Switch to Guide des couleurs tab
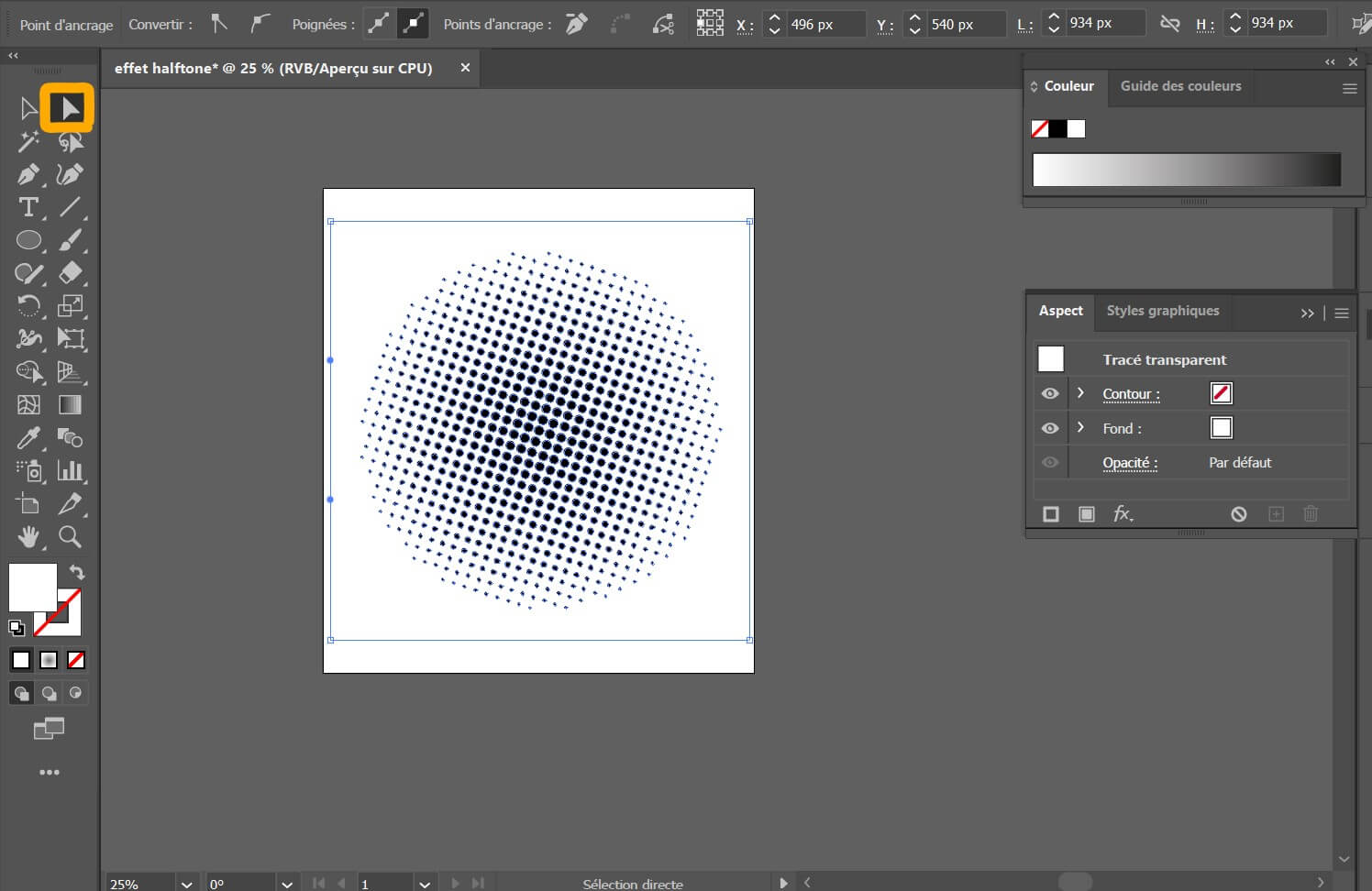This screenshot has width=1372, height=891. pyautogui.click(x=1180, y=86)
